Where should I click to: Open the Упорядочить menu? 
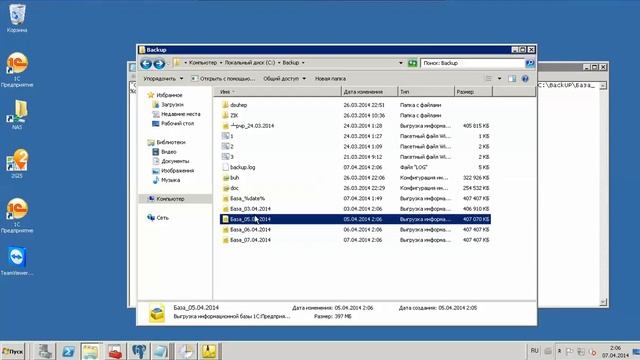click(163, 78)
